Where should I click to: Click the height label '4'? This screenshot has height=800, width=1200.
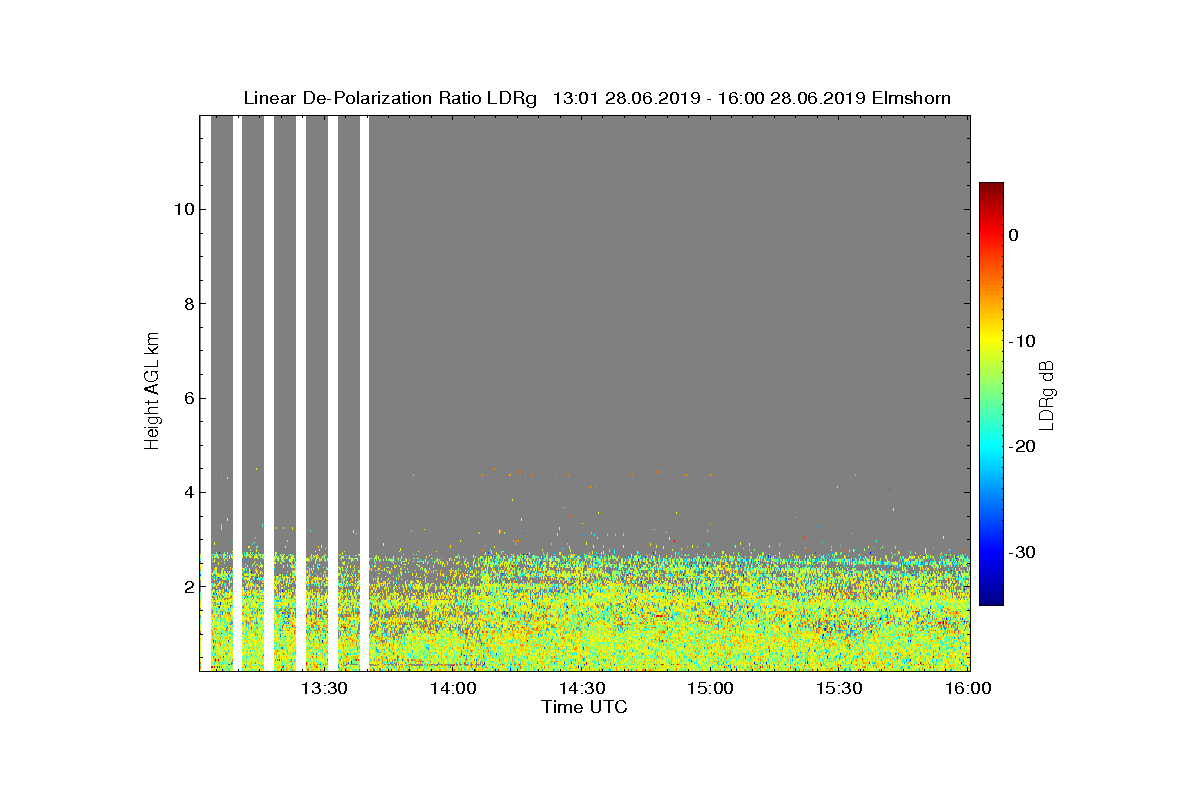(187, 492)
